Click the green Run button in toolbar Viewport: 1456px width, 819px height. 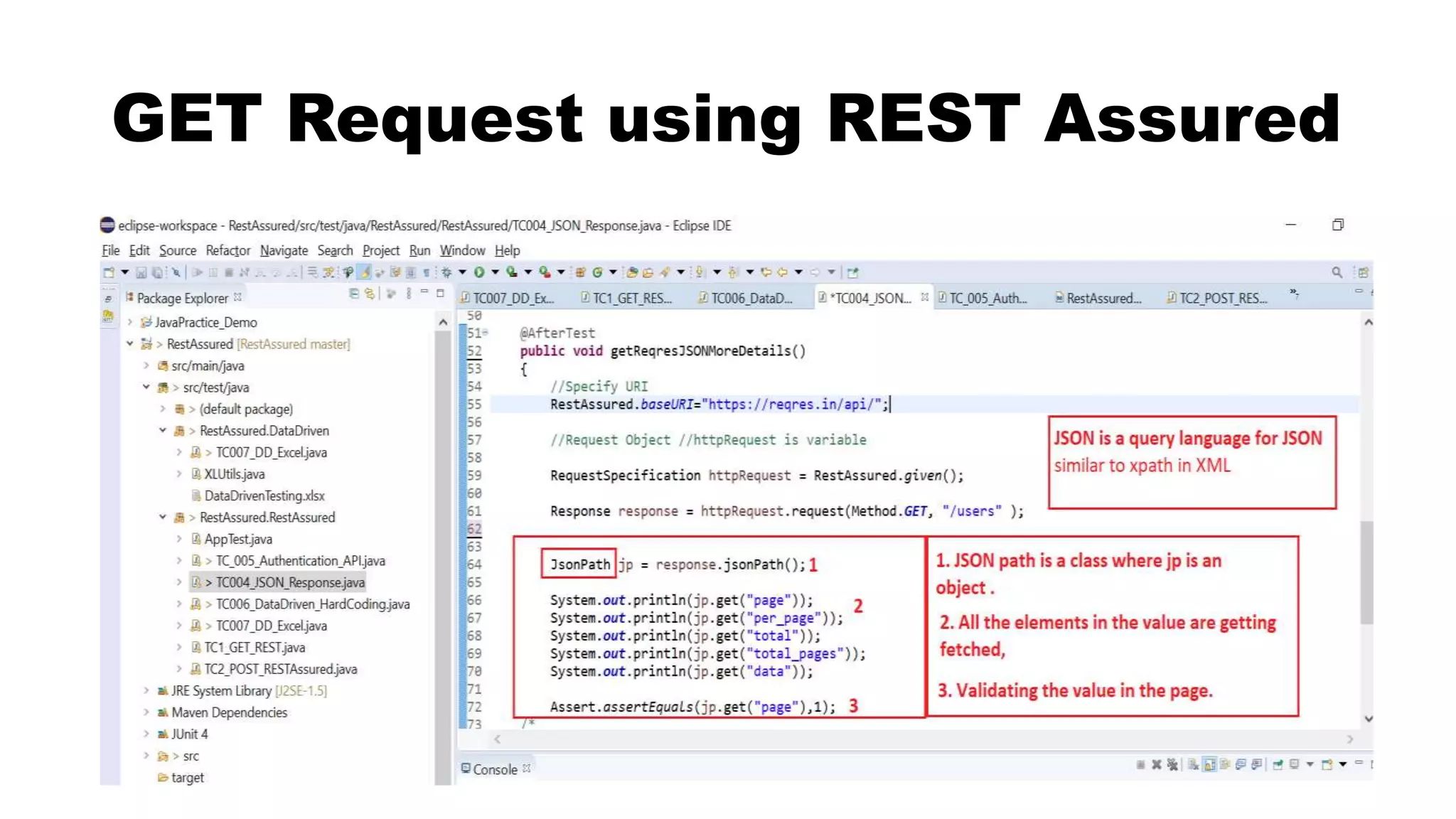[x=479, y=272]
